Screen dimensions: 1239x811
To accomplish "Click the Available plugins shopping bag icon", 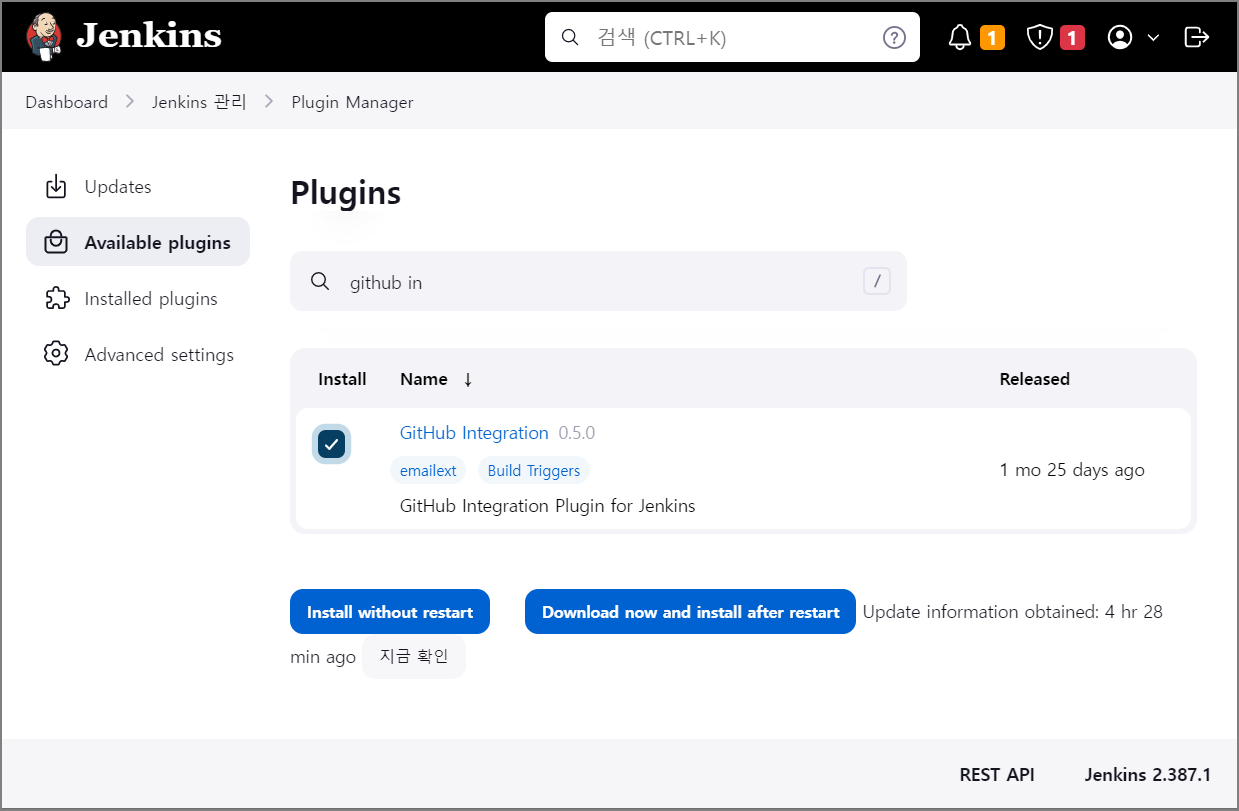I will click(56, 243).
